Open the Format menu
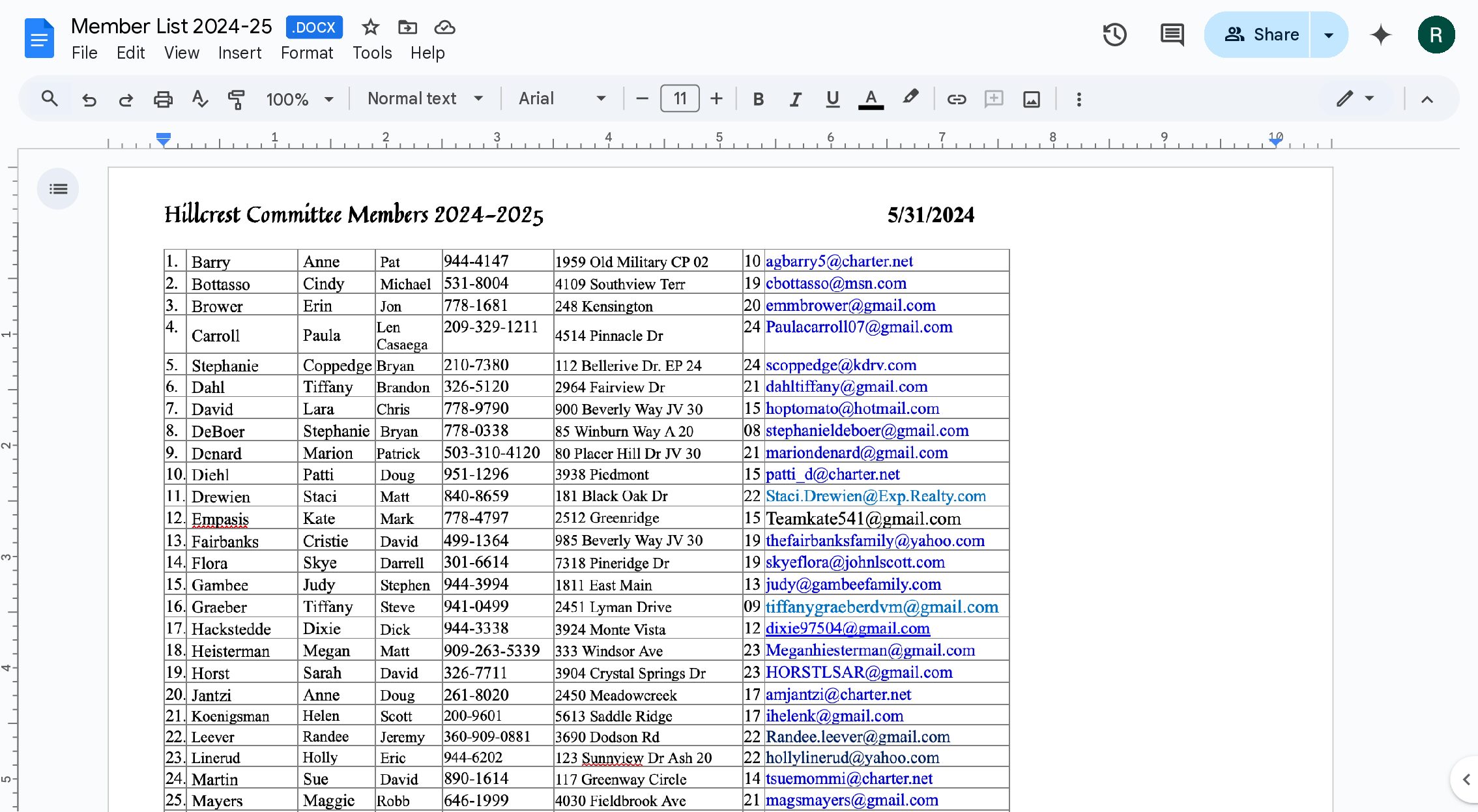The image size is (1478, 812). click(x=307, y=53)
